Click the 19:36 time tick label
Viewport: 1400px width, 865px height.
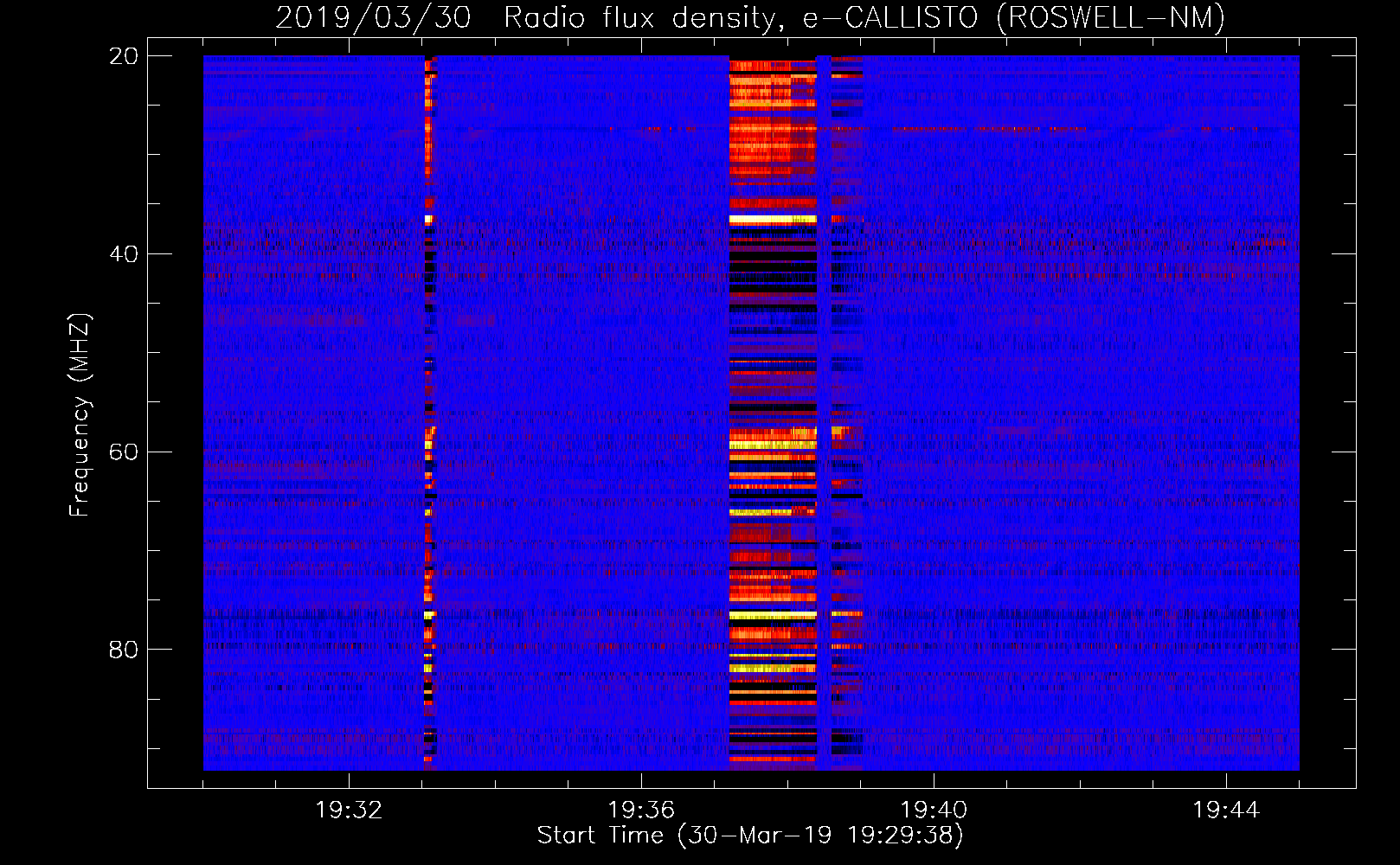coord(641,811)
